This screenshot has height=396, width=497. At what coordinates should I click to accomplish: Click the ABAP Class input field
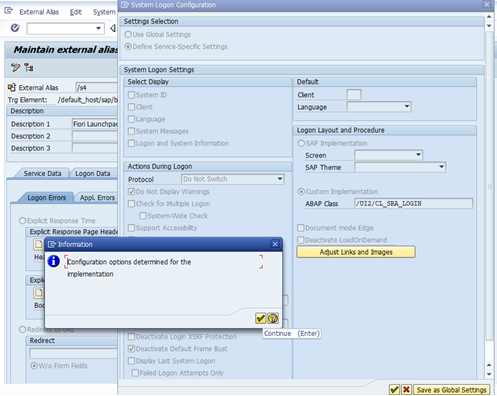(414, 203)
